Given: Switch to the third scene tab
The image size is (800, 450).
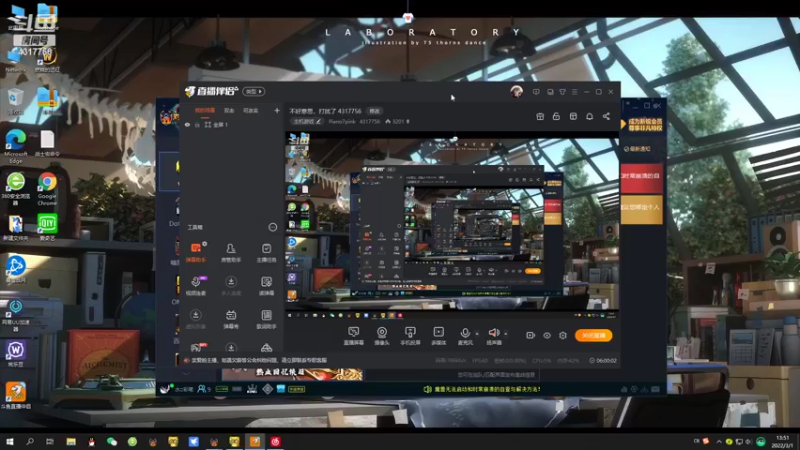Looking at the screenshot, I should pos(250,110).
